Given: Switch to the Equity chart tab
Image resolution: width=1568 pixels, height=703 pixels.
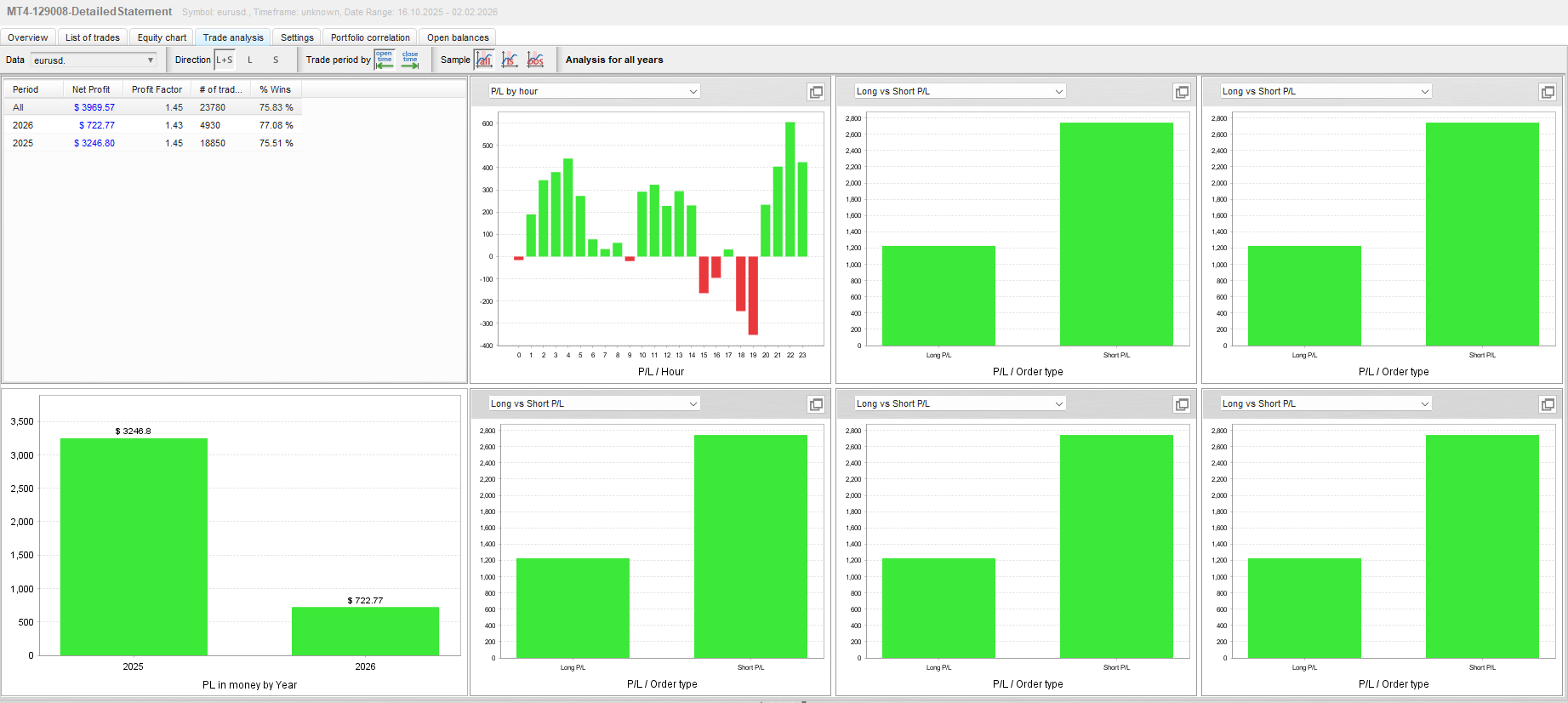Looking at the screenshot, I should tap(162, 37).
